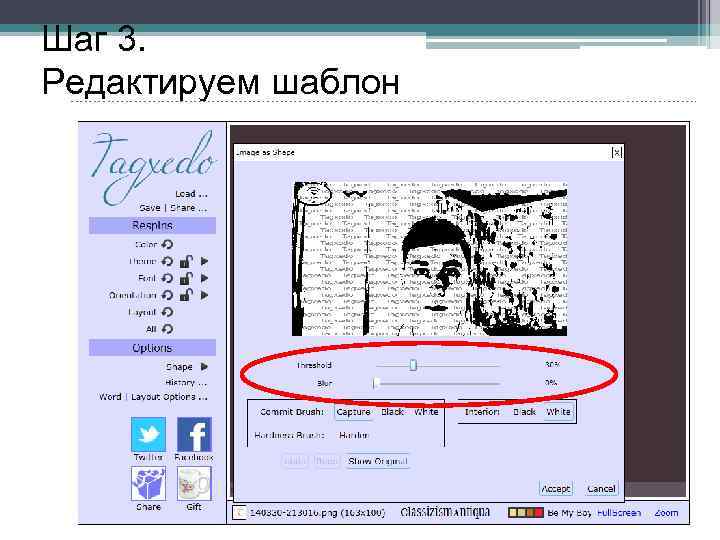
Task: Open the Twitter share icon
Action: click(148, 434)
